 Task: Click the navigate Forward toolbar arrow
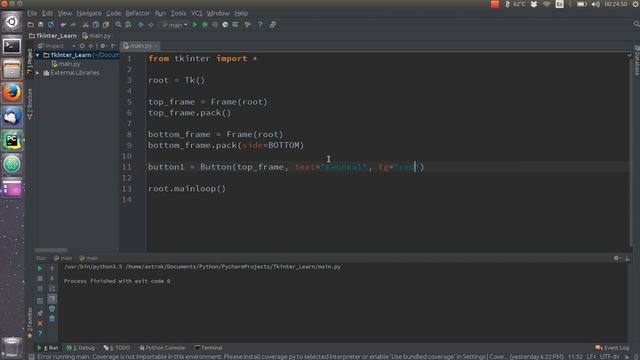(x=151, y=24)
